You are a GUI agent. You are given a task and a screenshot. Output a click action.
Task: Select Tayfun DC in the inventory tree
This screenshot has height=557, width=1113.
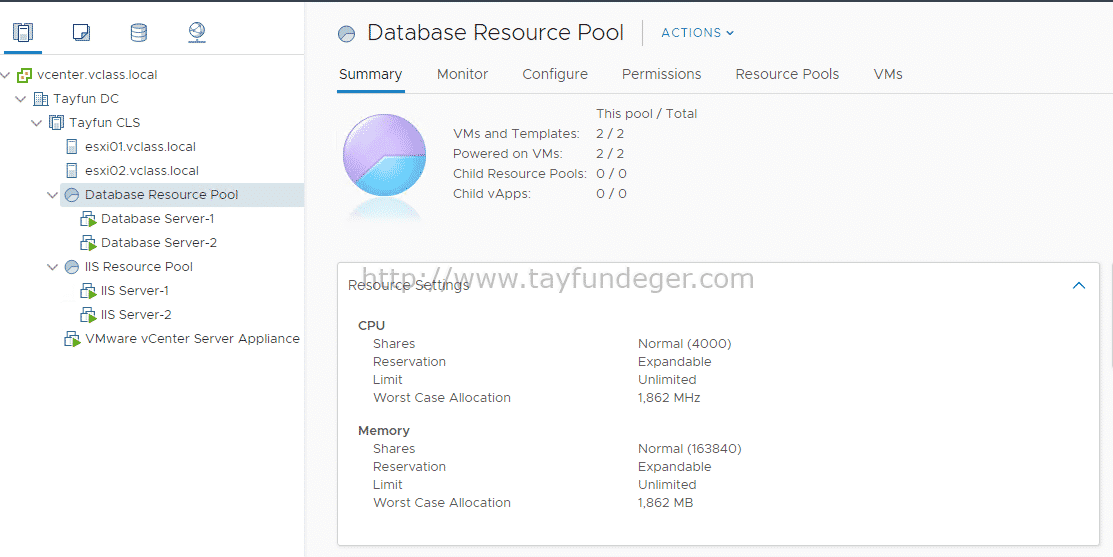point(86,99)
